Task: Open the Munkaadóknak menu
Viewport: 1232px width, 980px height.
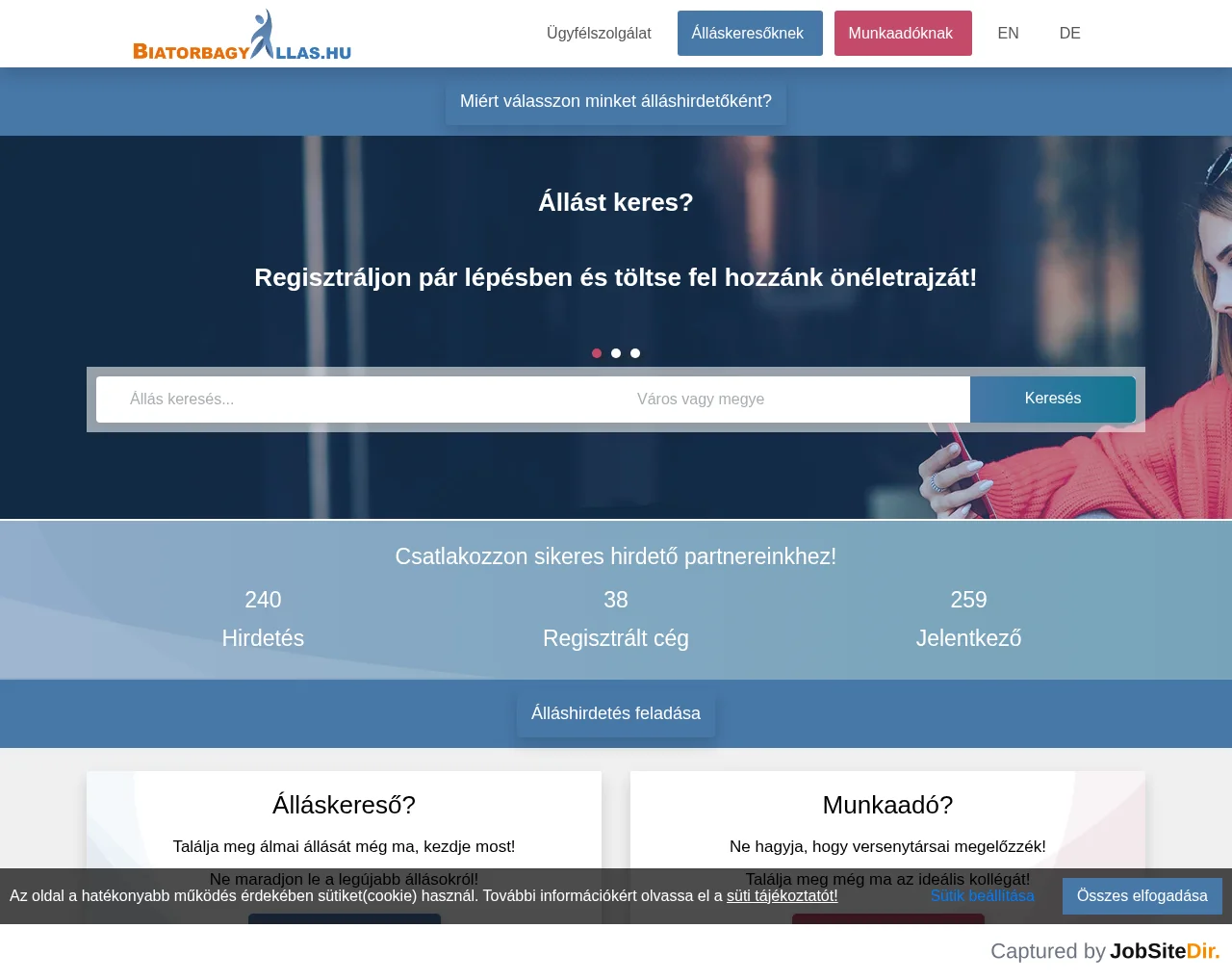Action: 903,34
